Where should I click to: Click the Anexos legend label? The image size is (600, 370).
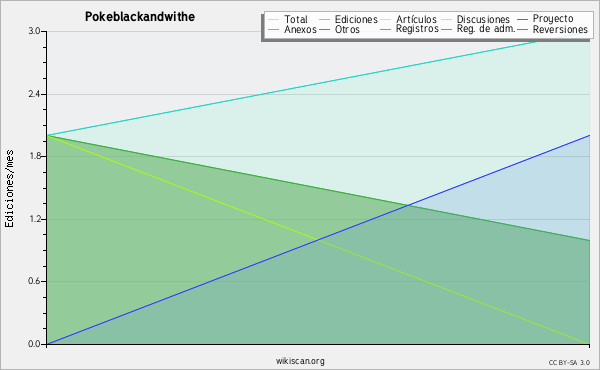pyautogui.click(x=300, y=29)
